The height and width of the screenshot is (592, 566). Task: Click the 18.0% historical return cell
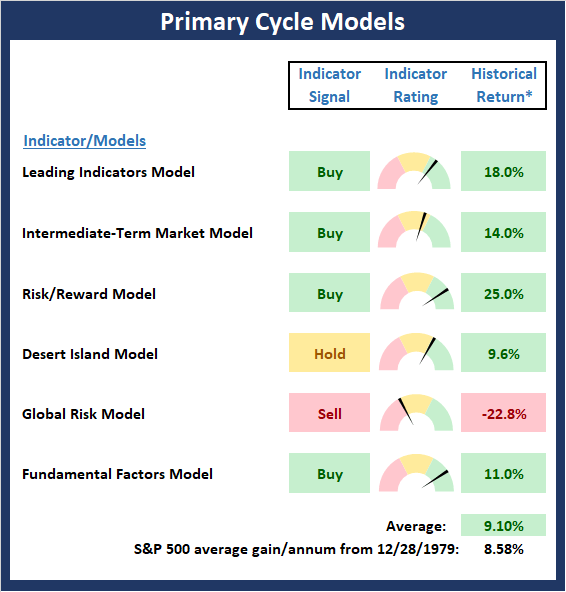point(503,171)
